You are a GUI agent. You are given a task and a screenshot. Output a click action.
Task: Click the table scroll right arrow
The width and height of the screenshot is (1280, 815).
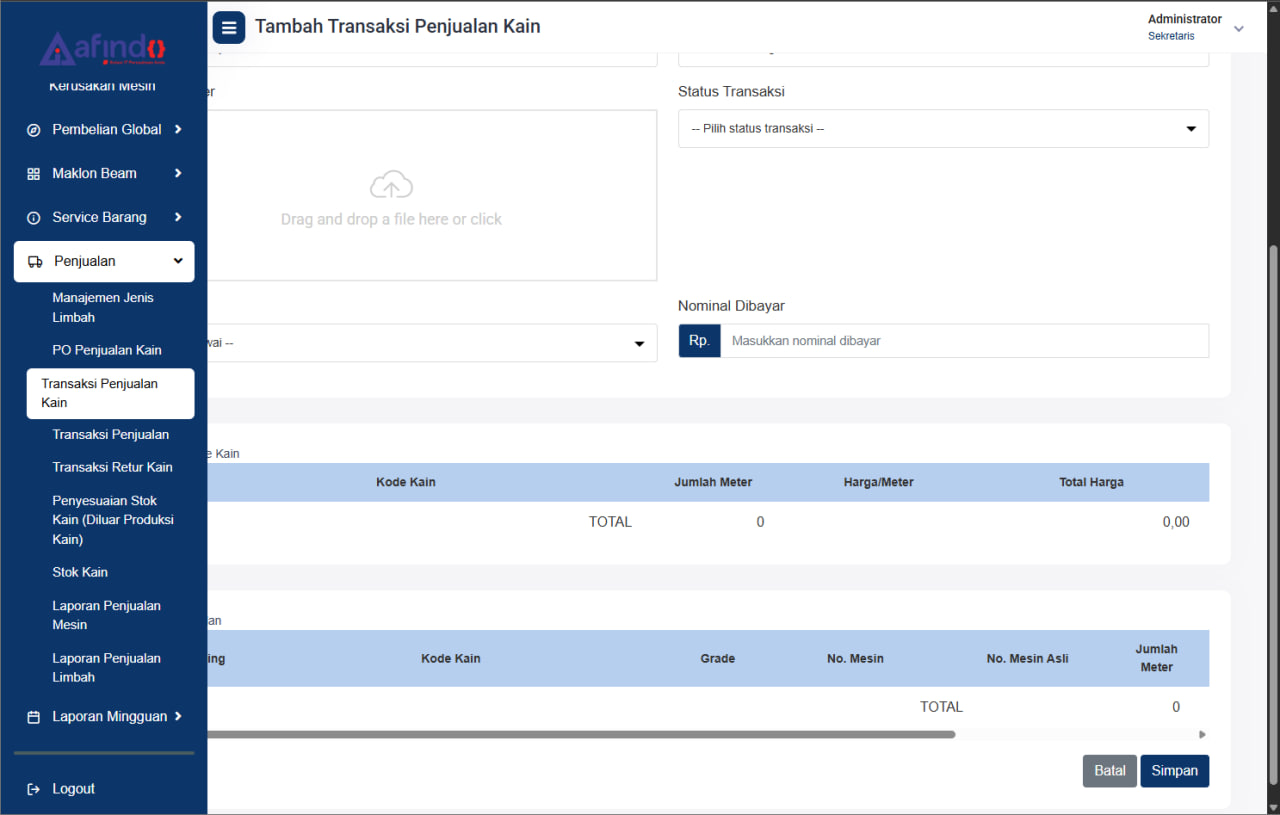point(1203,734)
